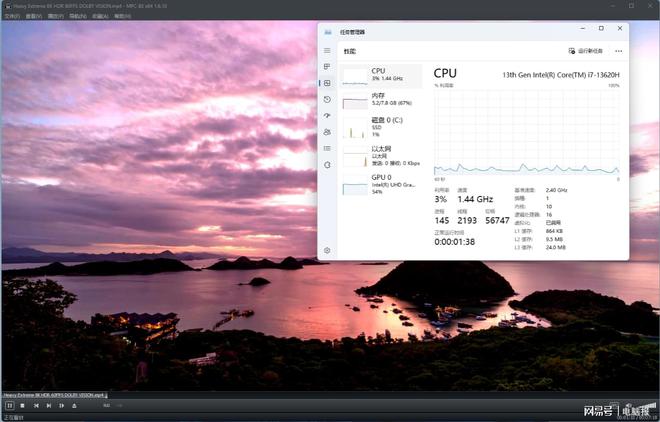660x422 pixels.
Task: Click the 1.44 GHz speed value
Action: click(475, 199)
